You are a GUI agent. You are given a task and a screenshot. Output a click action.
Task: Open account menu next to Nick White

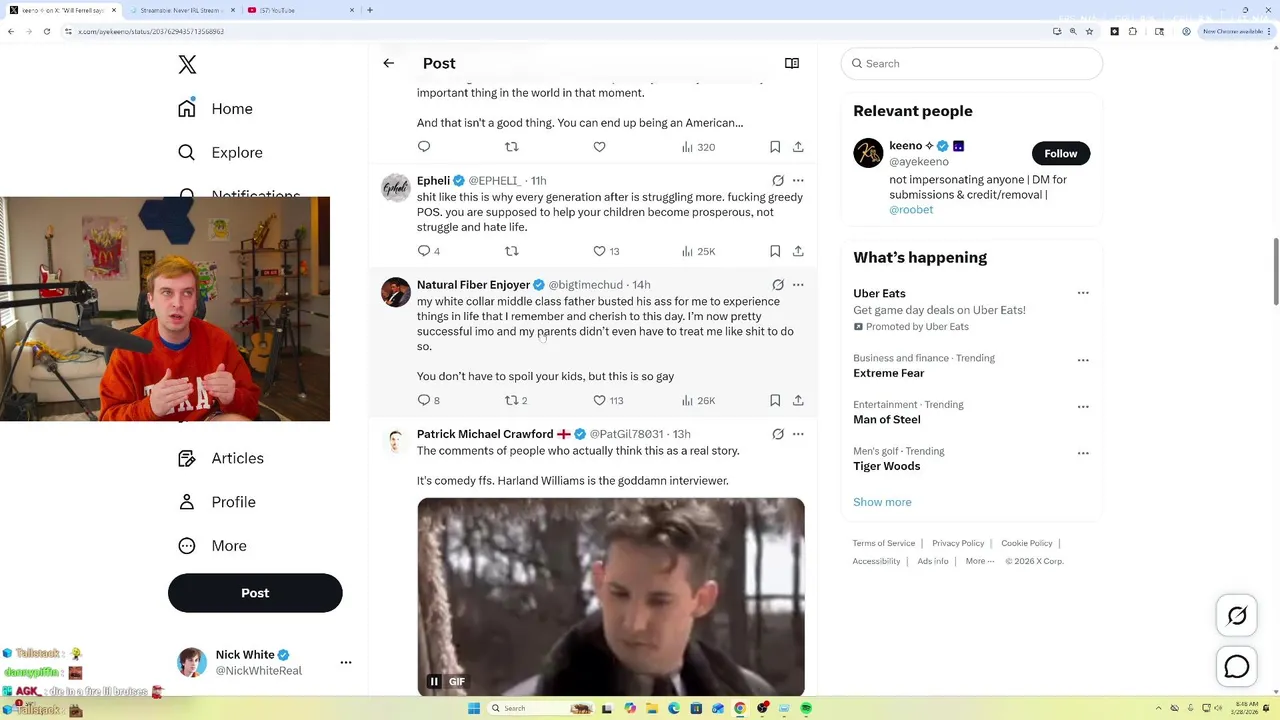346,662
